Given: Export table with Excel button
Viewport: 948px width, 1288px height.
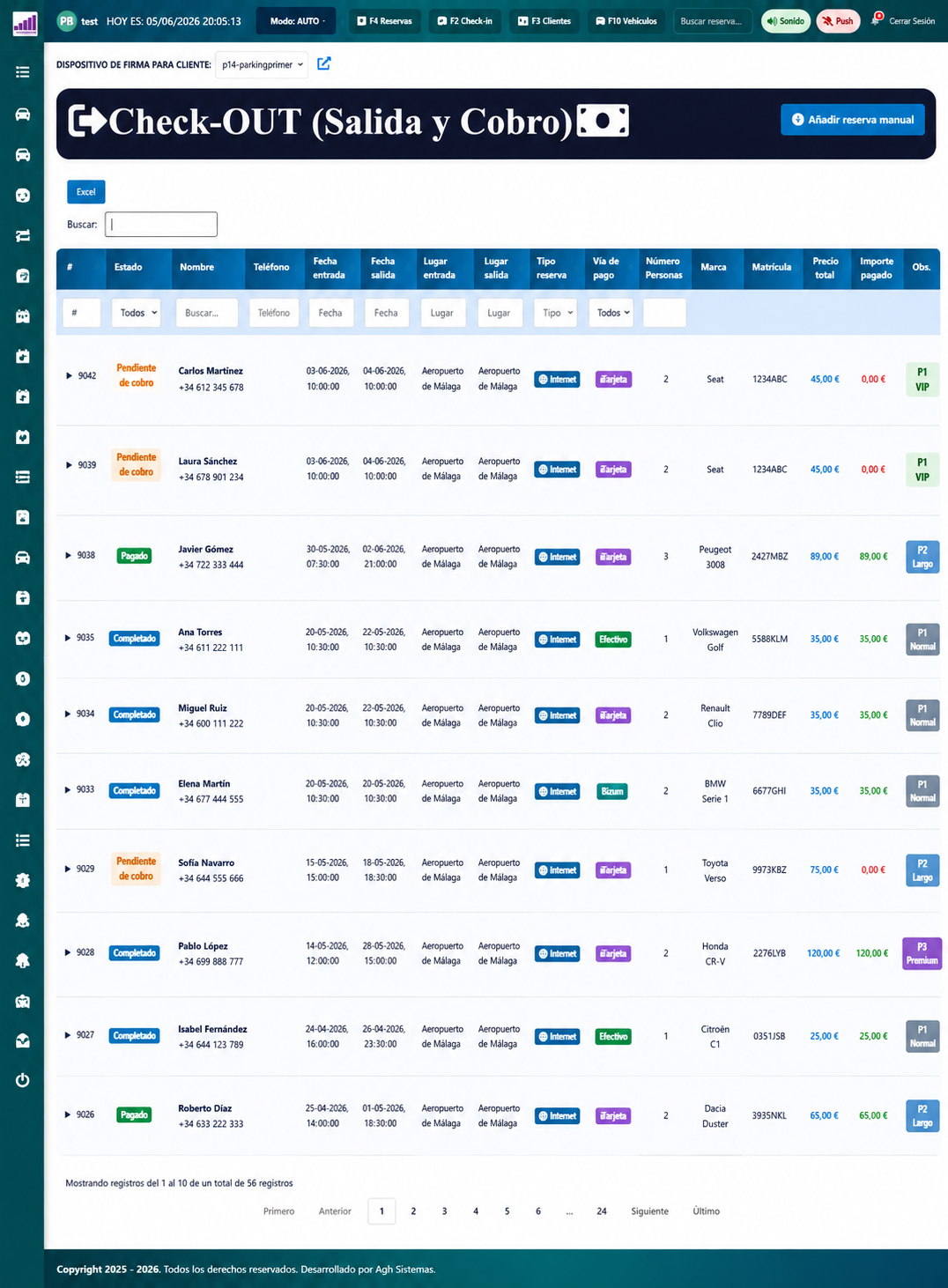Looking at the screenshot, I should 86,192.
